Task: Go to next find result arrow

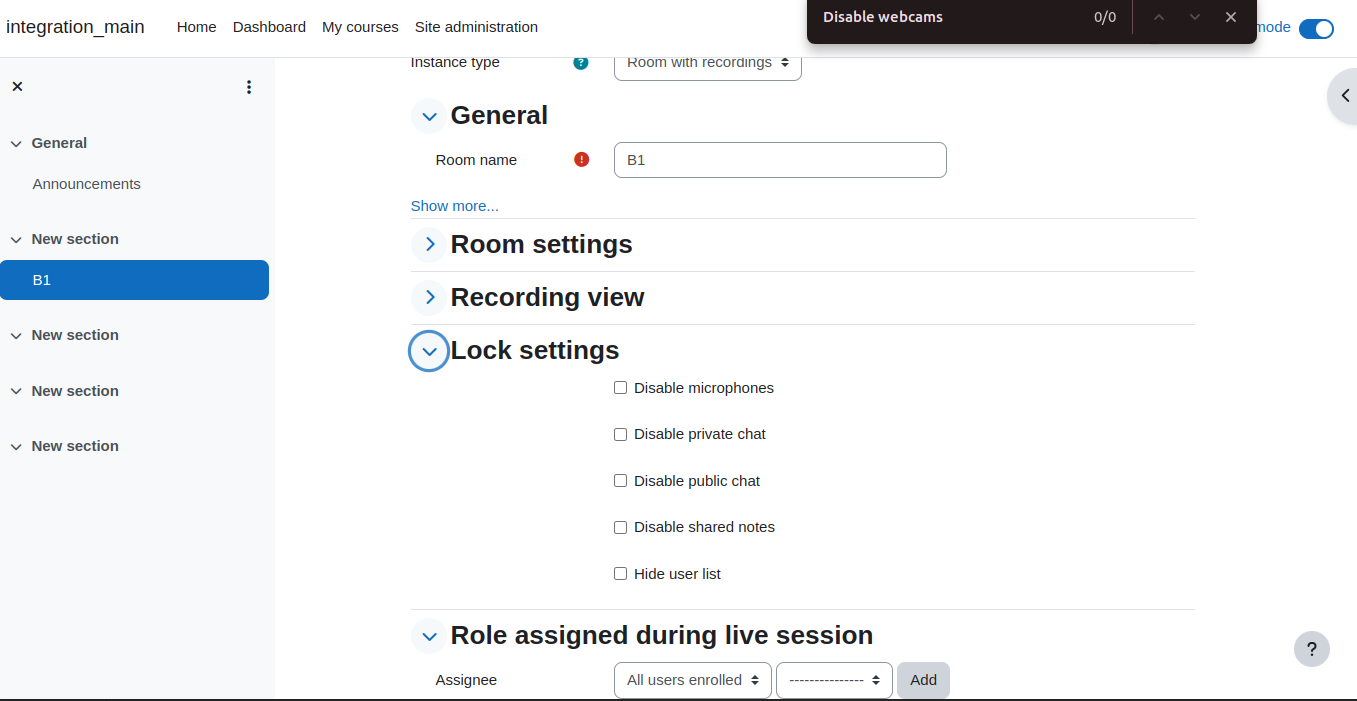Action: pos(1195,17)
